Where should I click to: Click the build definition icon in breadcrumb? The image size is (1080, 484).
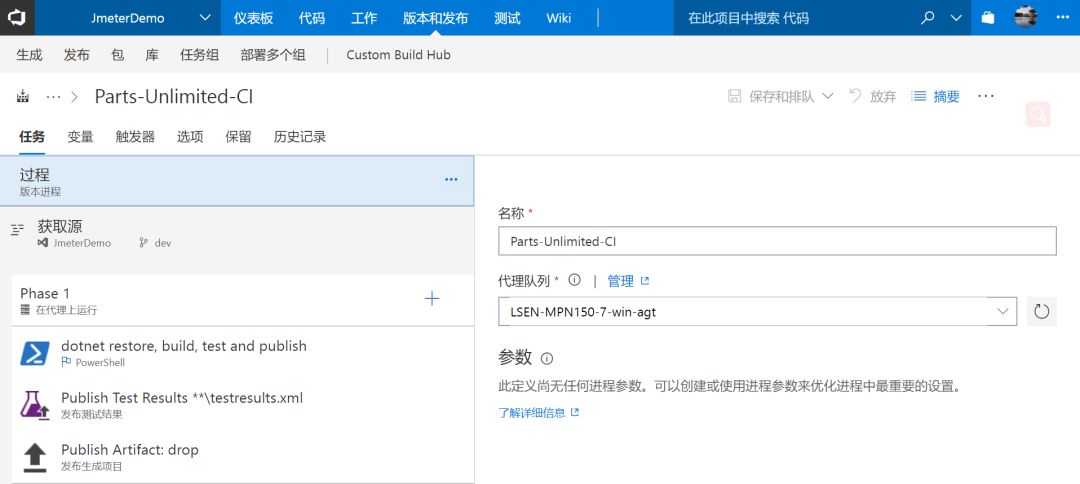click(x=23, y=96)
